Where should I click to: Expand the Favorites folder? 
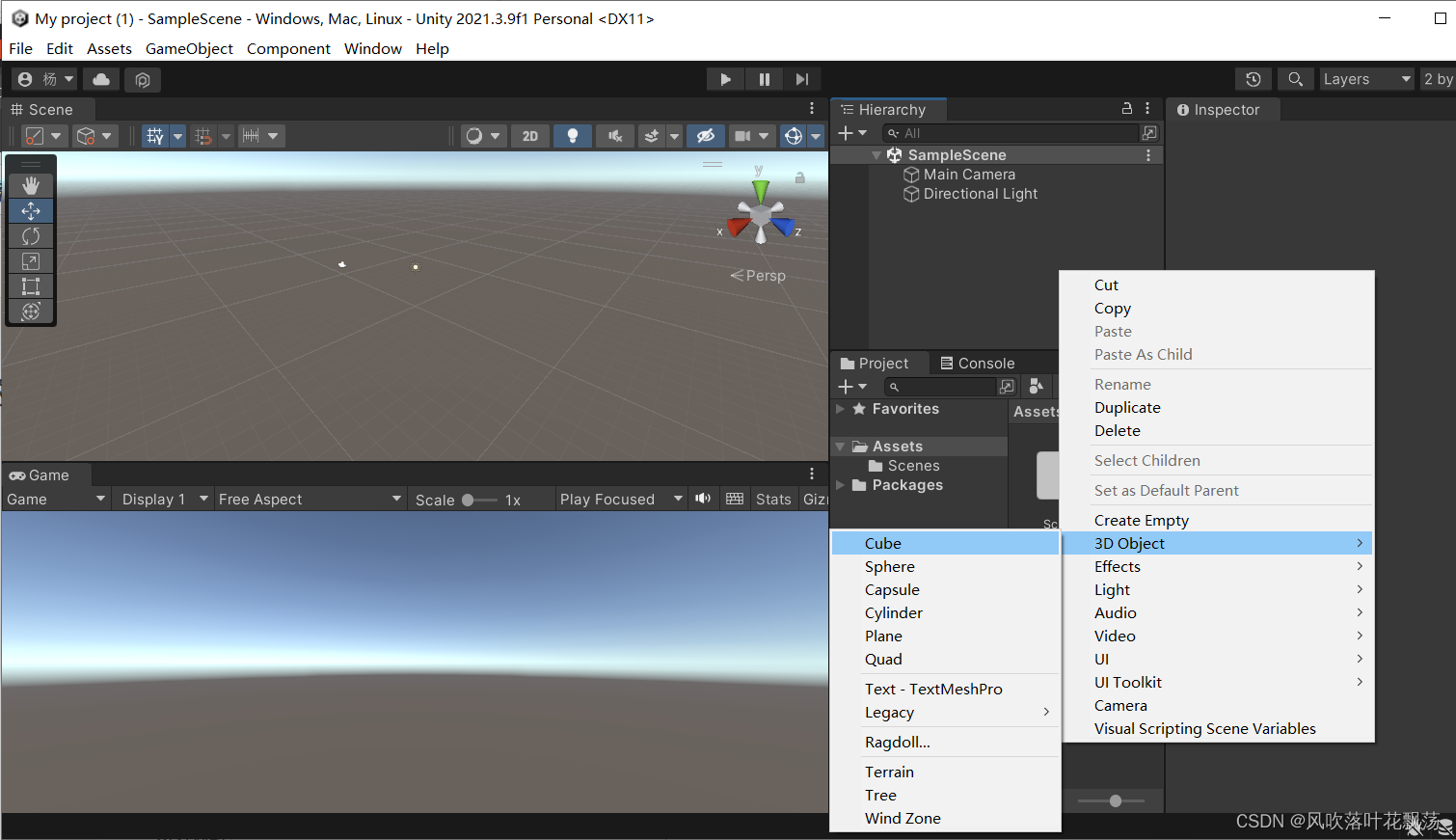[x=840, y=409]
